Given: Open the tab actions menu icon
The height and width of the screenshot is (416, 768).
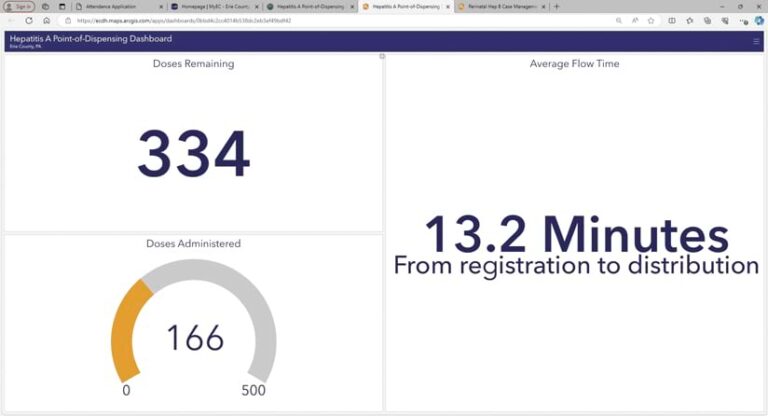Looking at the screenshot, I should (62, 7).
